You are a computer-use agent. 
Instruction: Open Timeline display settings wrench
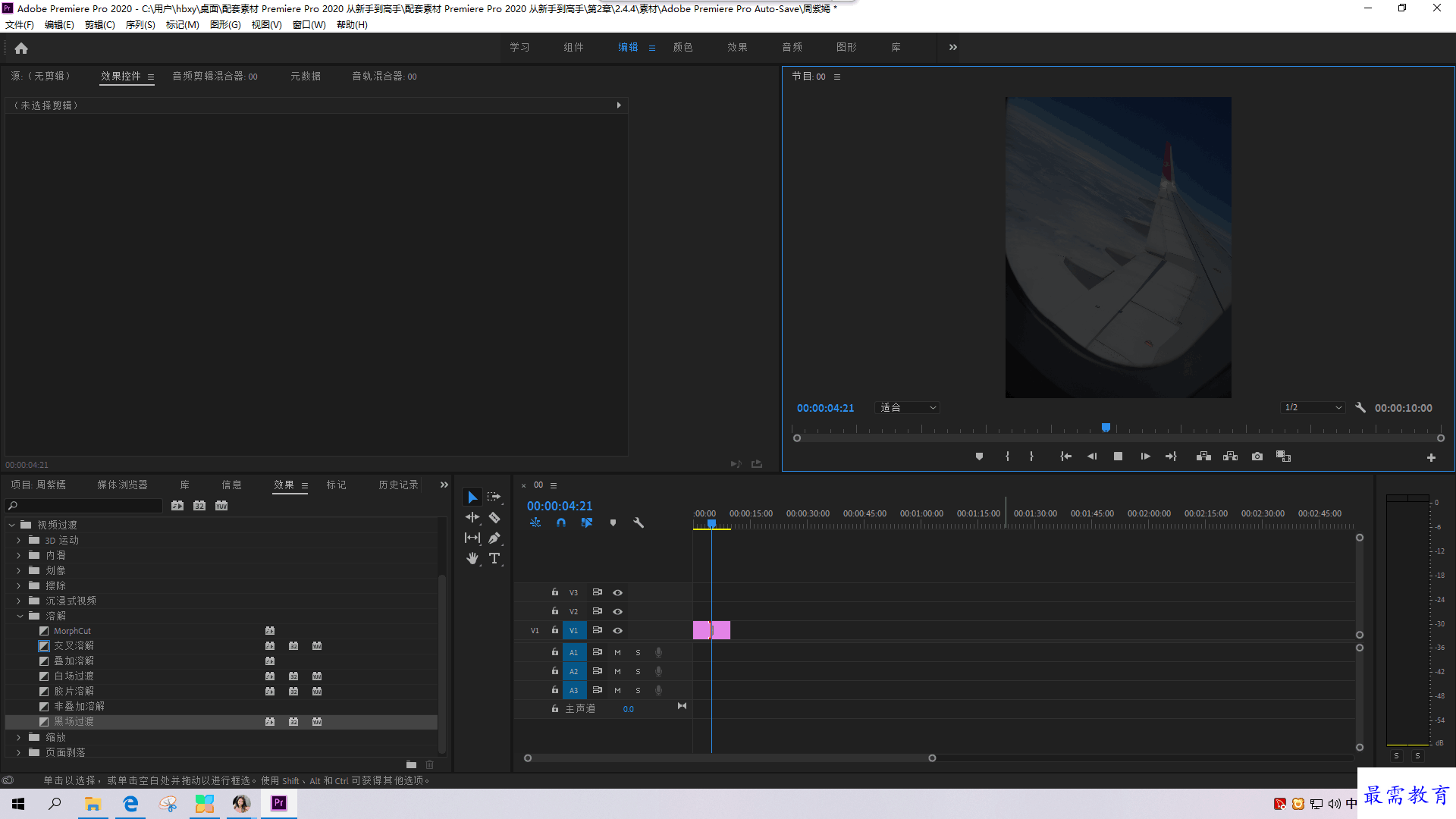[x=639, y=522]
